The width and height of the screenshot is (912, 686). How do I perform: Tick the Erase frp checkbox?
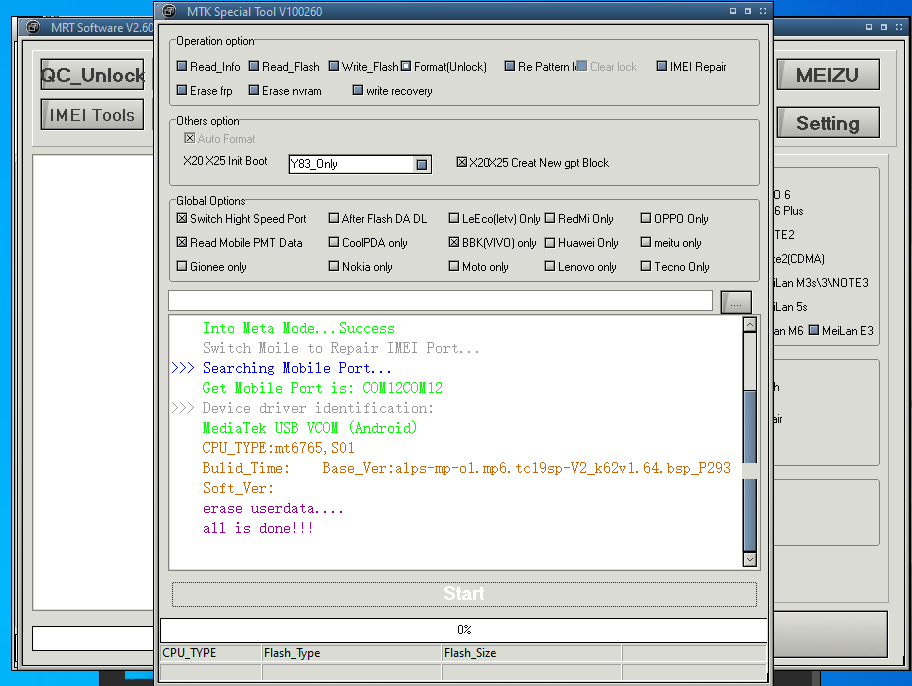click(182, 90)
